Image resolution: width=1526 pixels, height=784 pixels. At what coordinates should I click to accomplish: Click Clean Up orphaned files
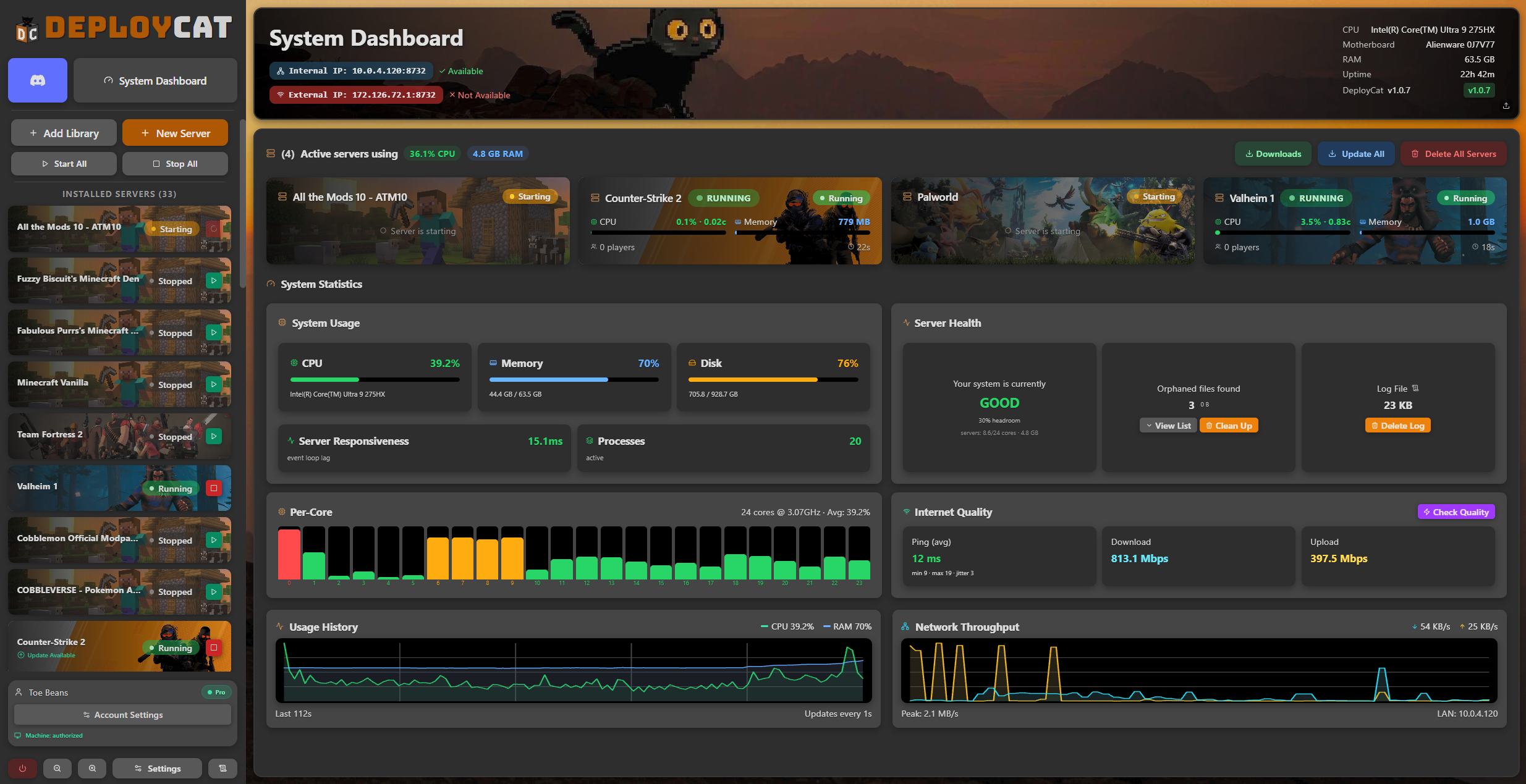pyautogui.click(x=1229, y=426)
